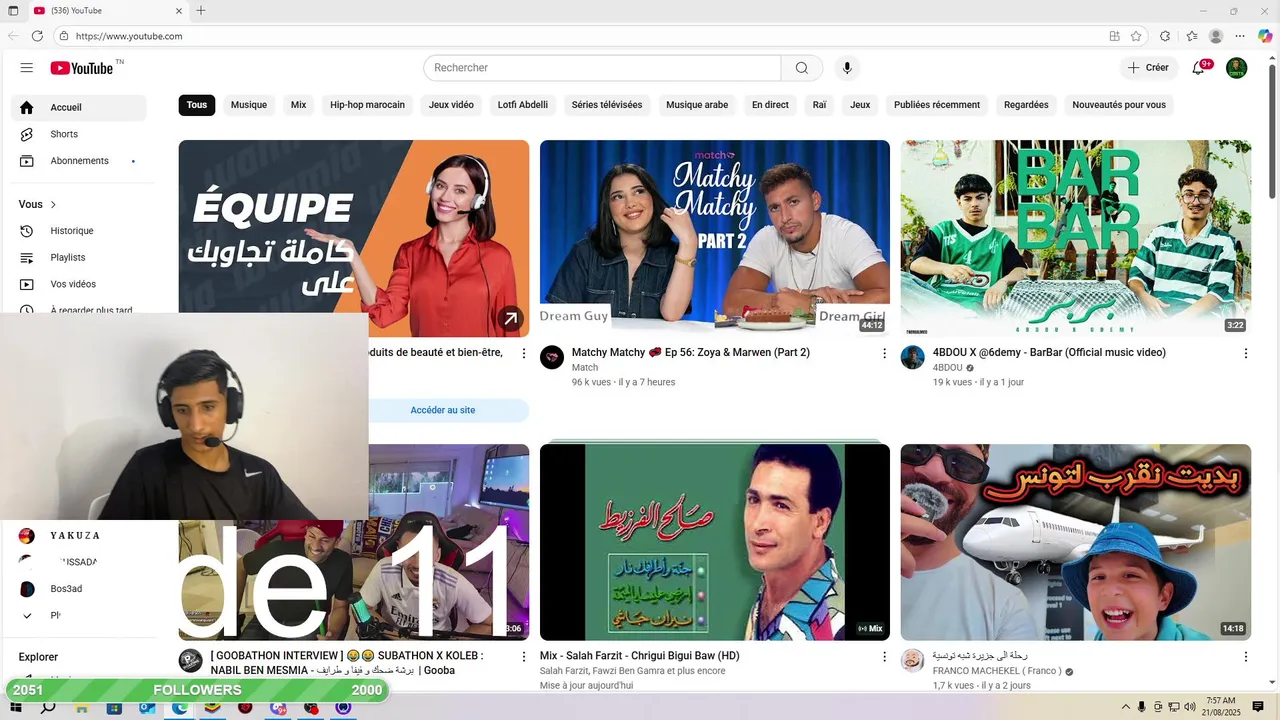This screenshot has height=720, width=1280.
Task: Open the Bos3ad subscription channel
Action: (x=79, y=589)
